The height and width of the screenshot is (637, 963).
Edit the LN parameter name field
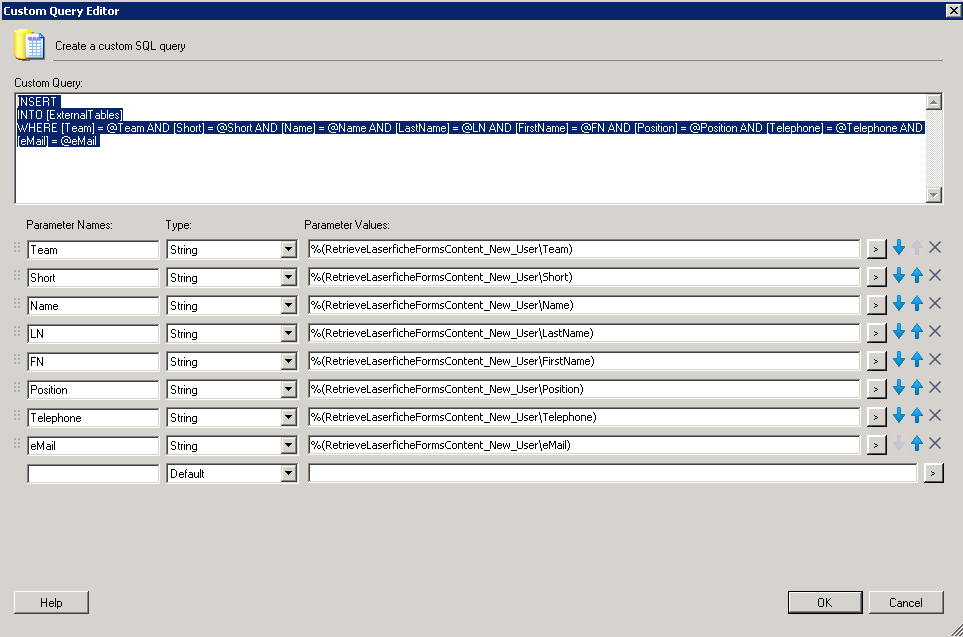(x=93, y=334)
